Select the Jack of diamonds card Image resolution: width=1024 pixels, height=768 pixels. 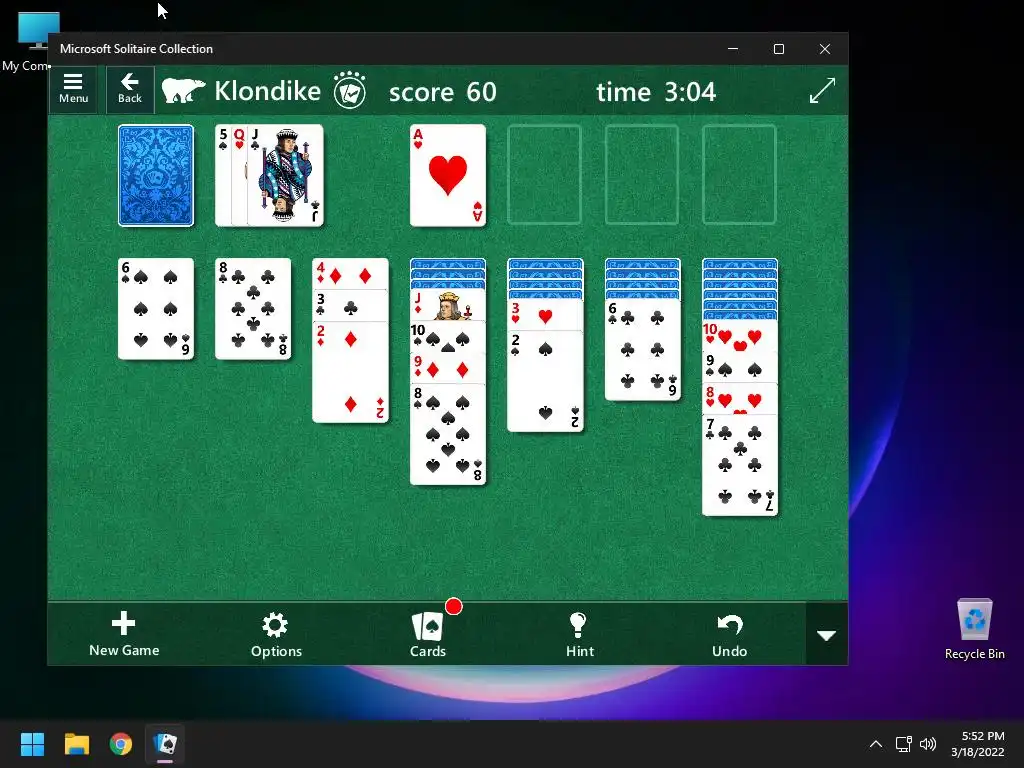pos(448,306)
